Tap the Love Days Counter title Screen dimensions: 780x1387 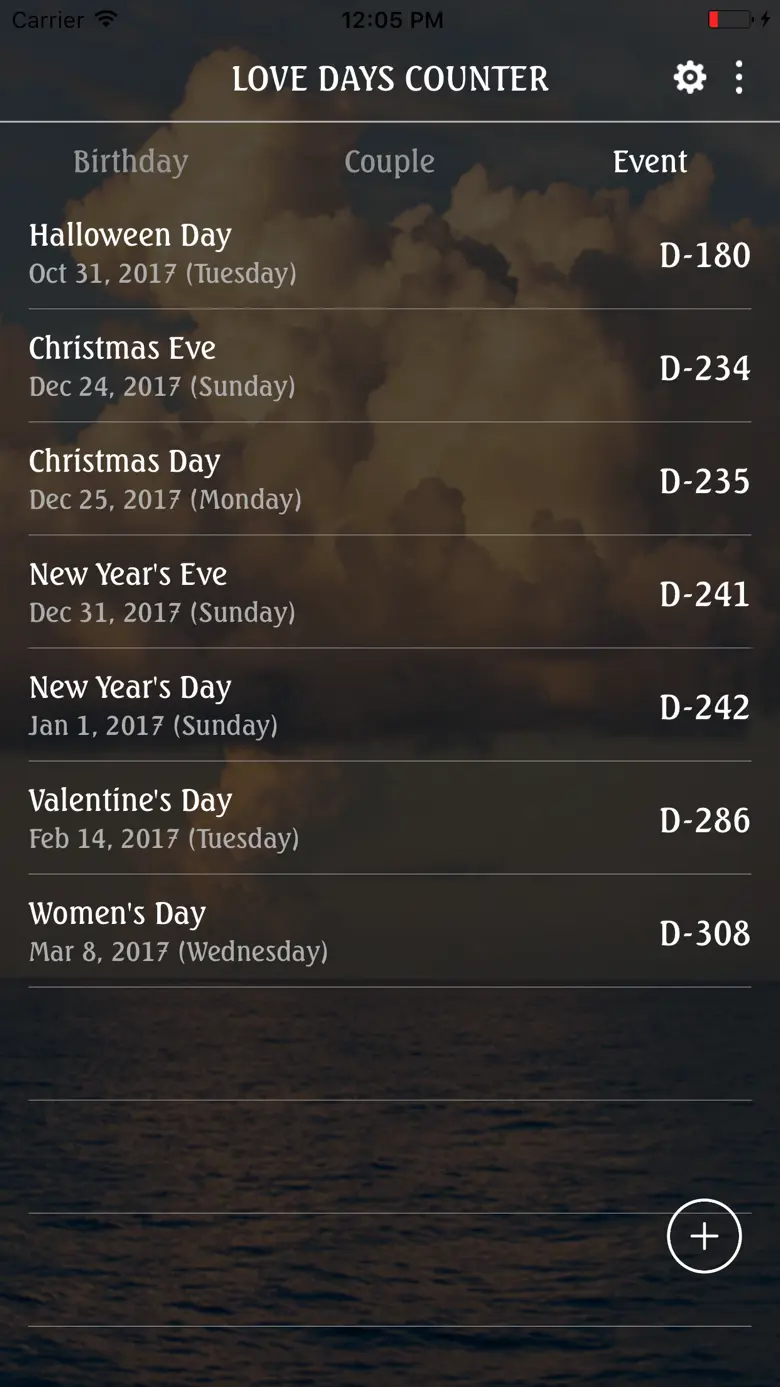tap(390, 79)
